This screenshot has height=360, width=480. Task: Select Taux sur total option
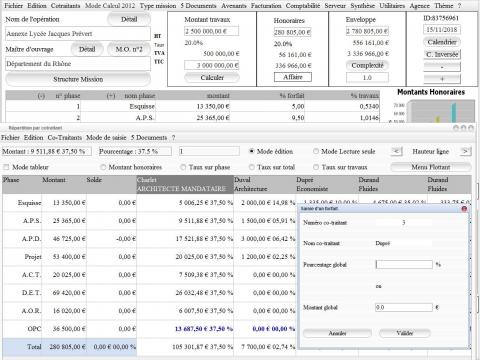click(x=252, y=167)
